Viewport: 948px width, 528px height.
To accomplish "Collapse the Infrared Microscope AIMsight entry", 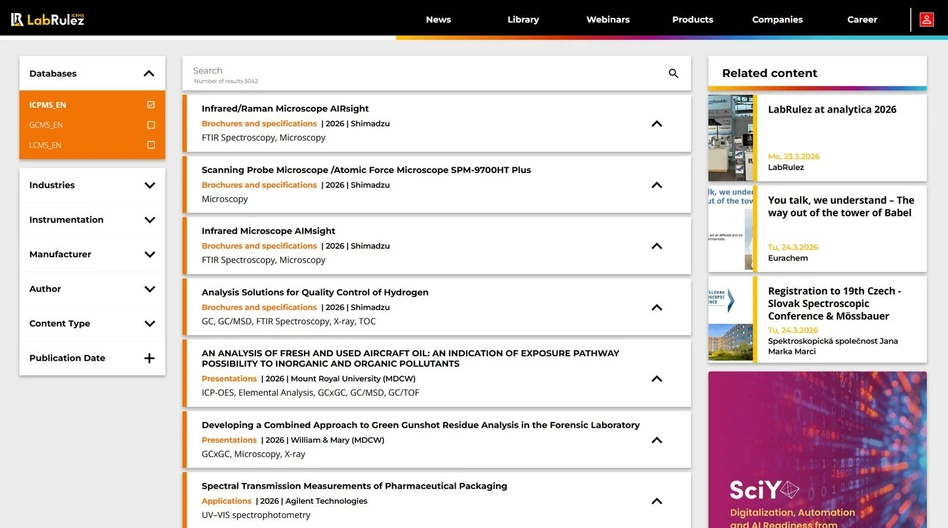I will coord(656,246).
